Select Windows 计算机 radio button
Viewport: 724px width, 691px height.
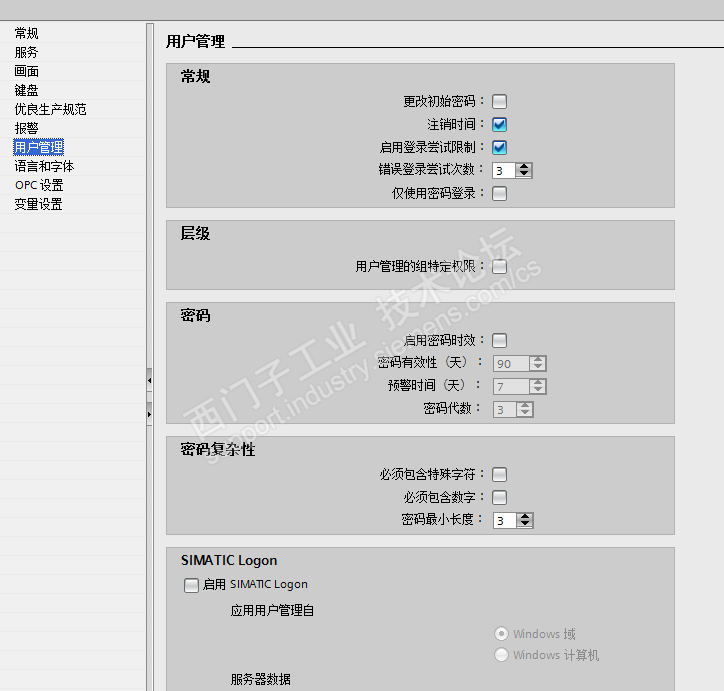pyautogui.click(x=501, y=655)
